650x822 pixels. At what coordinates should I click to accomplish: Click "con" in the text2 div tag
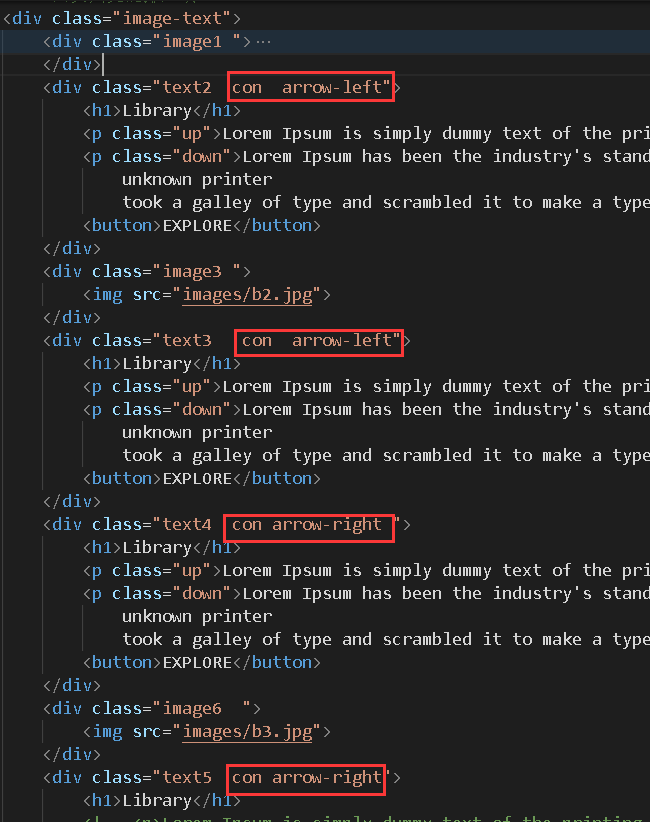(x=247, y=87)
